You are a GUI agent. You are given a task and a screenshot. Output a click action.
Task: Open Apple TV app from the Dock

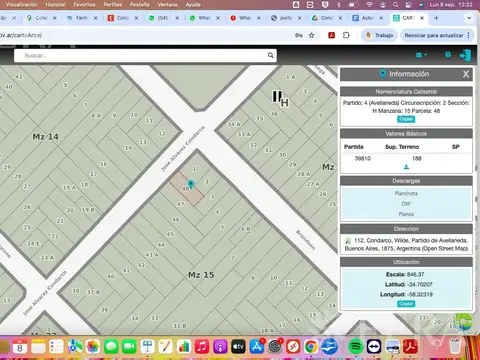coord(238,347)
